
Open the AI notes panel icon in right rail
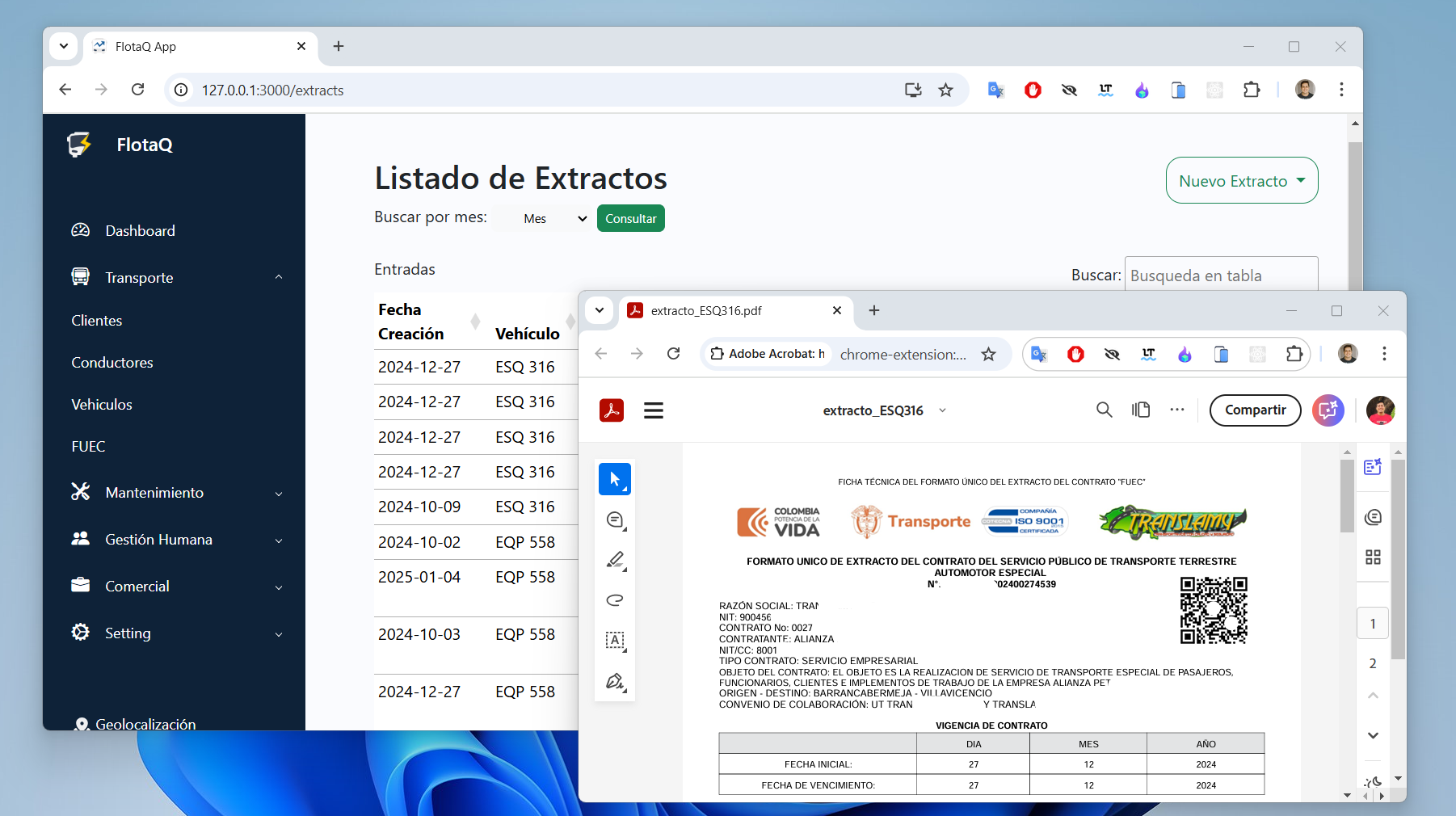click(x=1373, y=467)
